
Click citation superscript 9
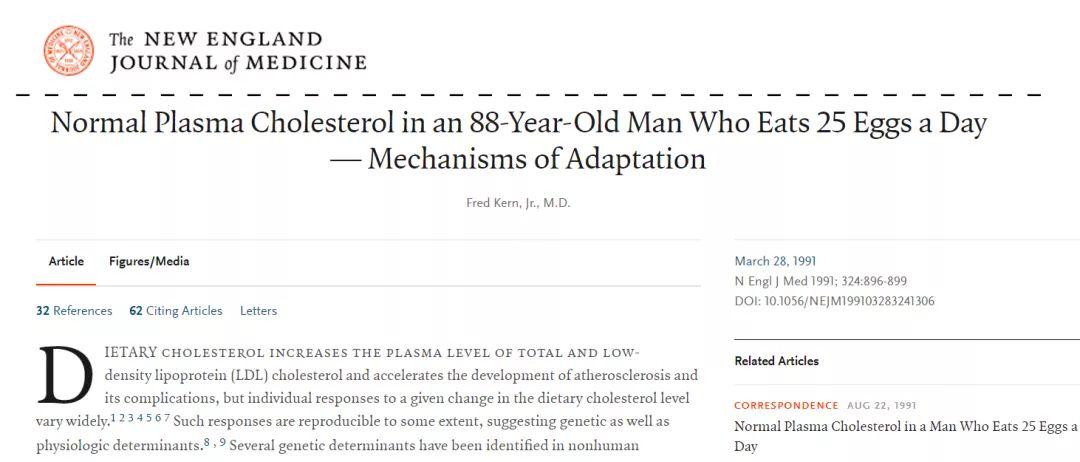(x=222, y=443)
